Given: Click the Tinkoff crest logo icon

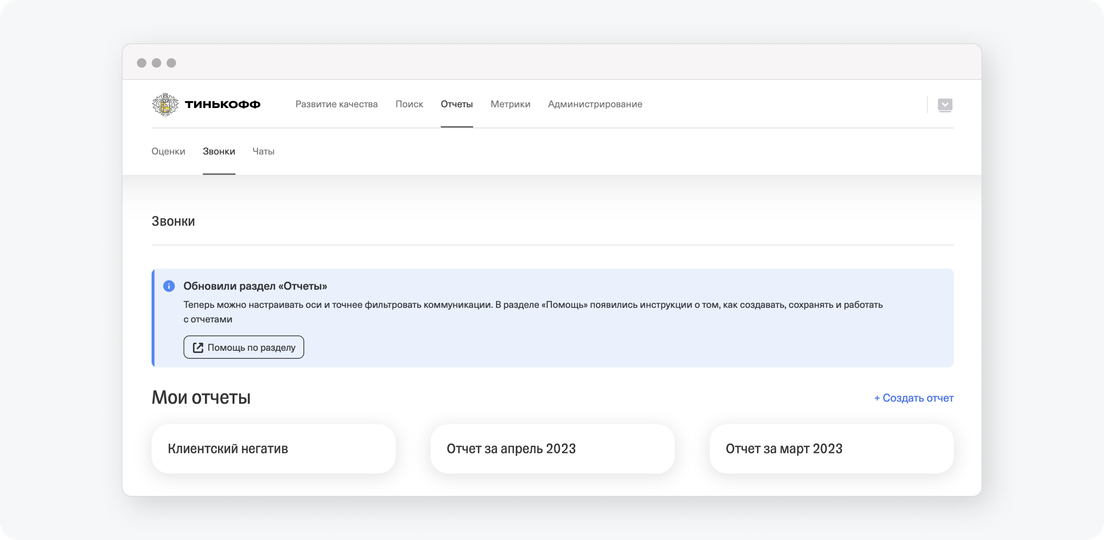Looking at the screenshot, I should pos(165,104).
